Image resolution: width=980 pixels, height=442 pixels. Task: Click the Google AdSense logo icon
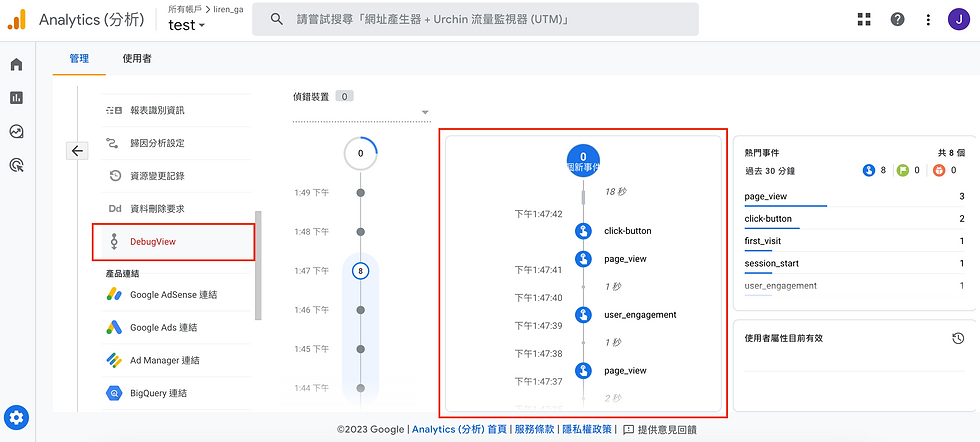click(x=114, y=294)
